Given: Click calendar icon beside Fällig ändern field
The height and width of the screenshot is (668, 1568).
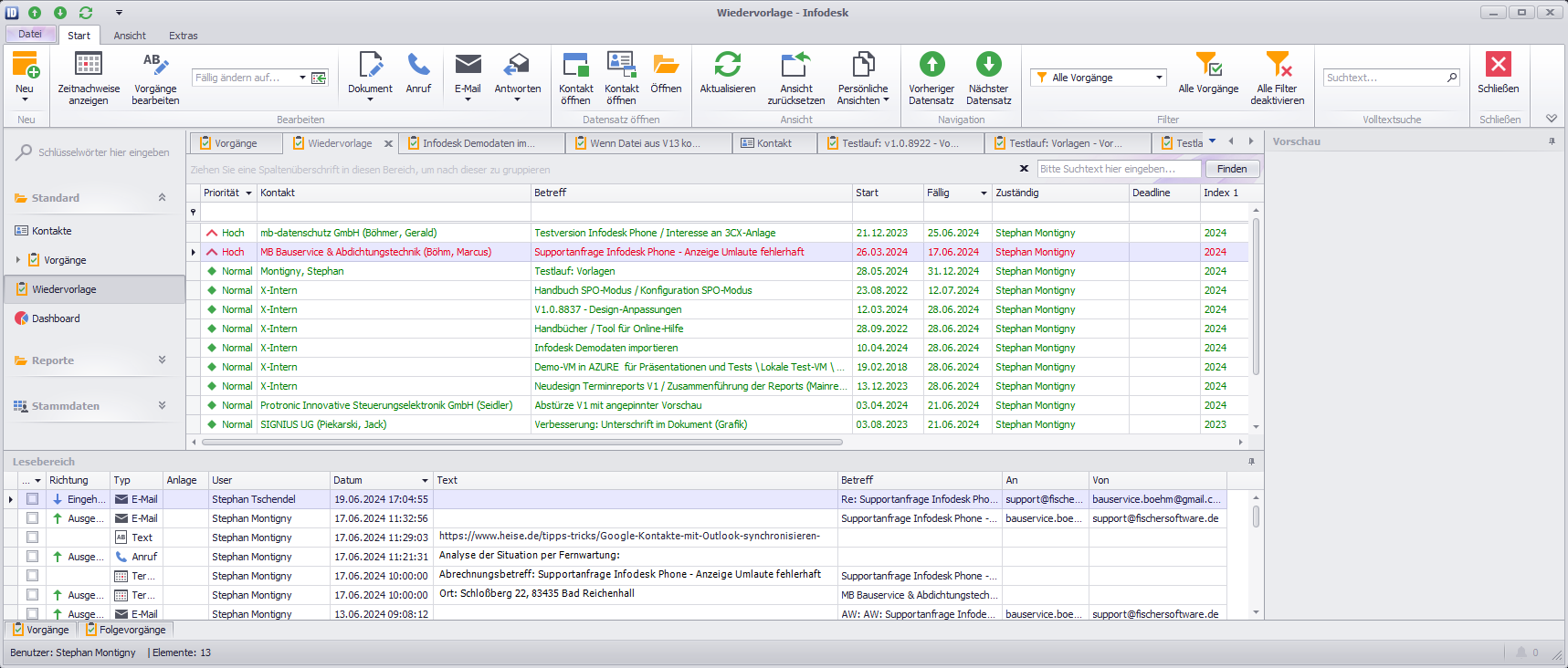Looking at the screenshot, I should click(x=319, y=78).
